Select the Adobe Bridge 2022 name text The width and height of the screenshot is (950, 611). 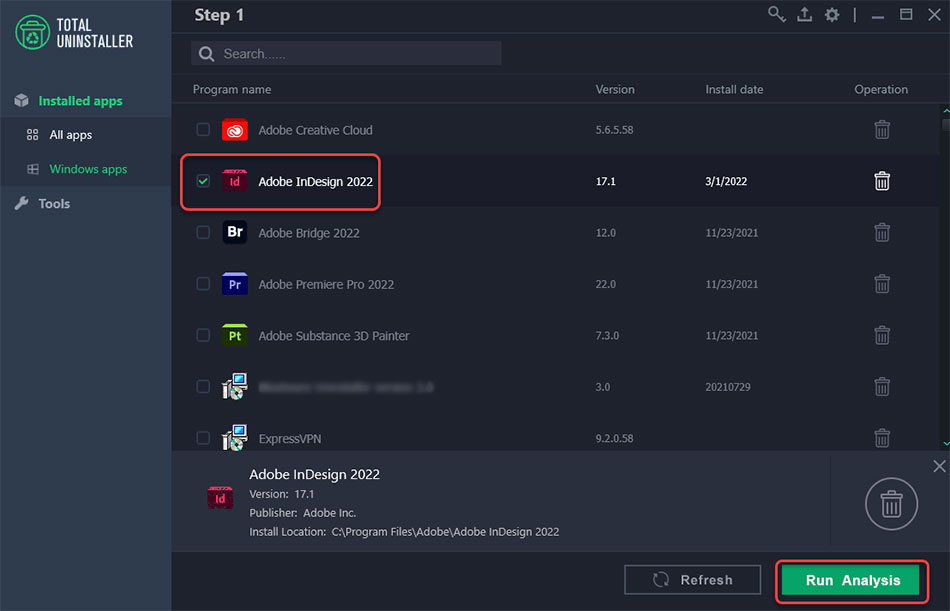point(309,233)
